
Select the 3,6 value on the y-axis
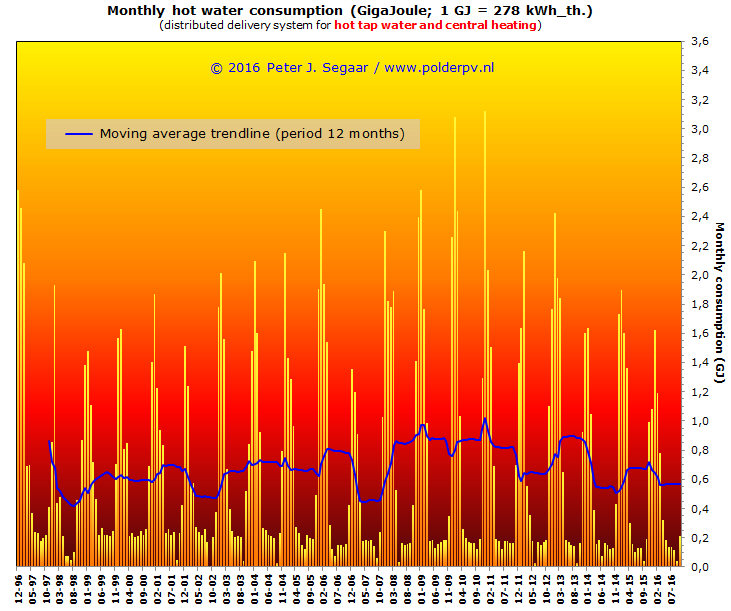700,42
